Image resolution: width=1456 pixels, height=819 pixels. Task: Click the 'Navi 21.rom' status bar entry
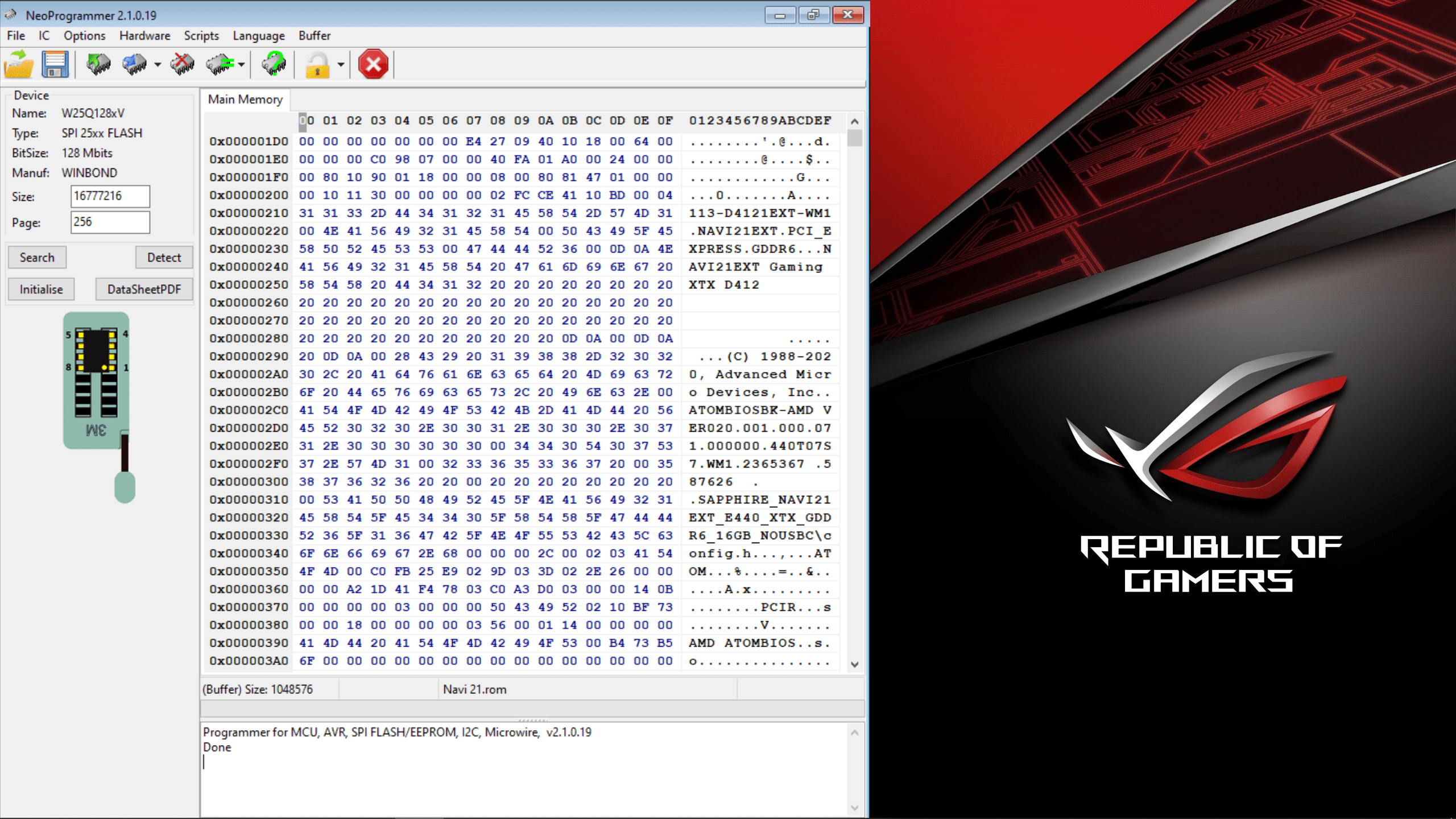point(475,689)
